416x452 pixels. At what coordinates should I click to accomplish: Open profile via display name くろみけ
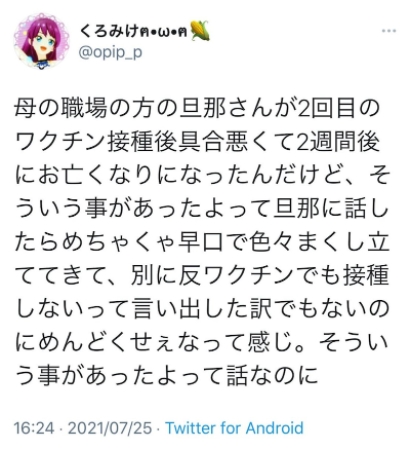coord(108,31)
